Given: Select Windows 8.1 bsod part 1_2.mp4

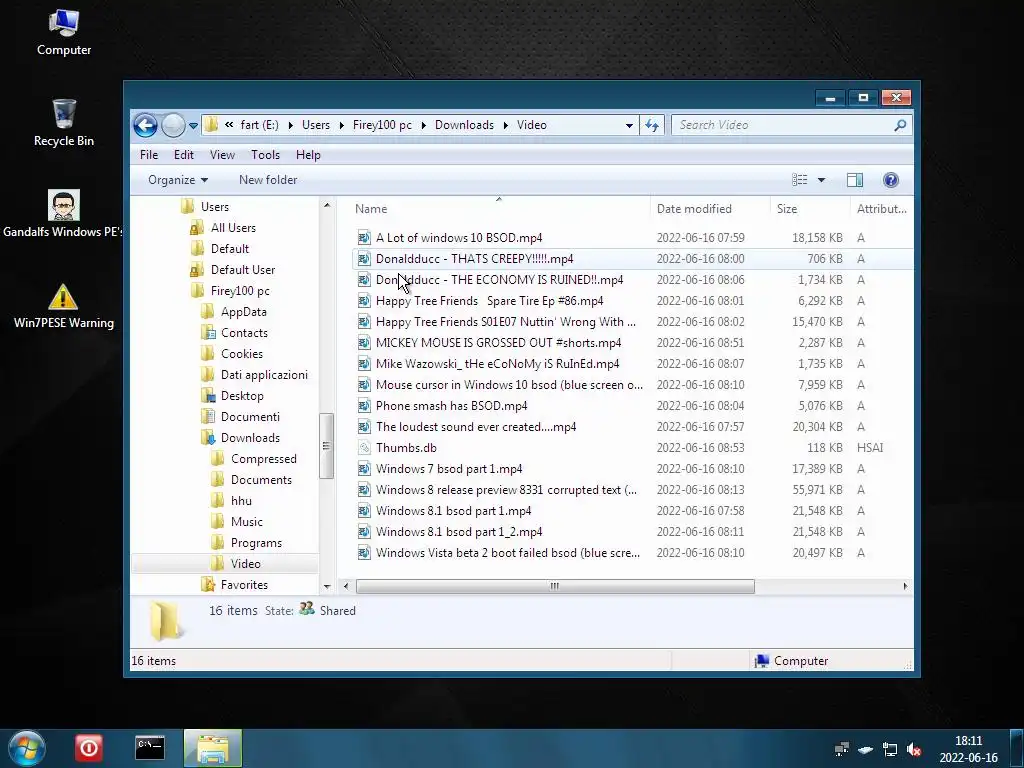Looking at the screenshot, I should (458, 532).
